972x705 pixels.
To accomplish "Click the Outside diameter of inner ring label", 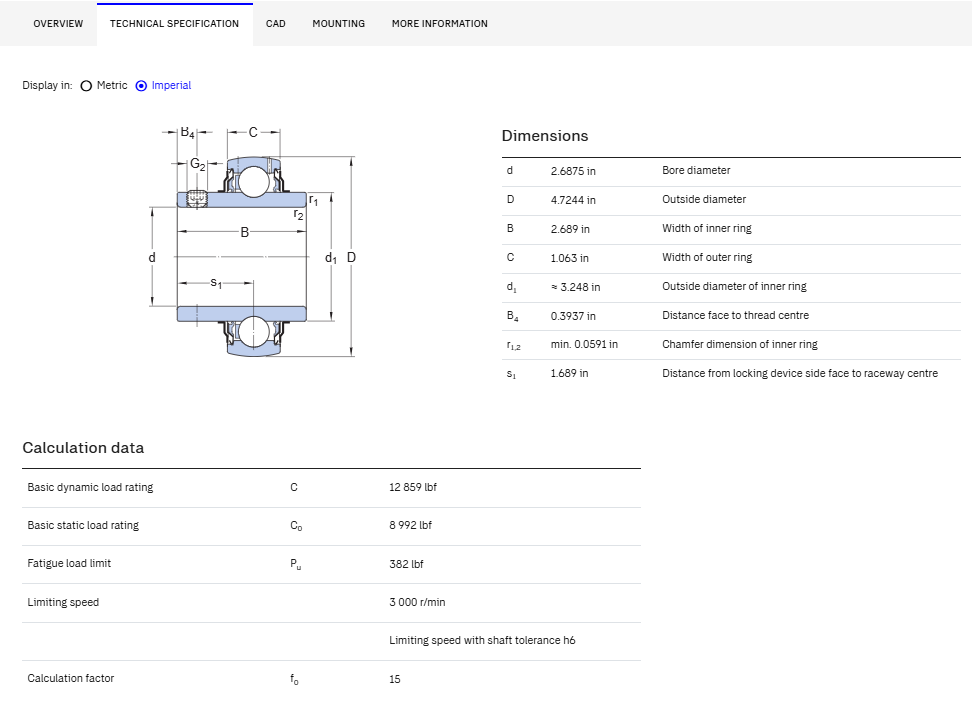I will pos(734,286).
